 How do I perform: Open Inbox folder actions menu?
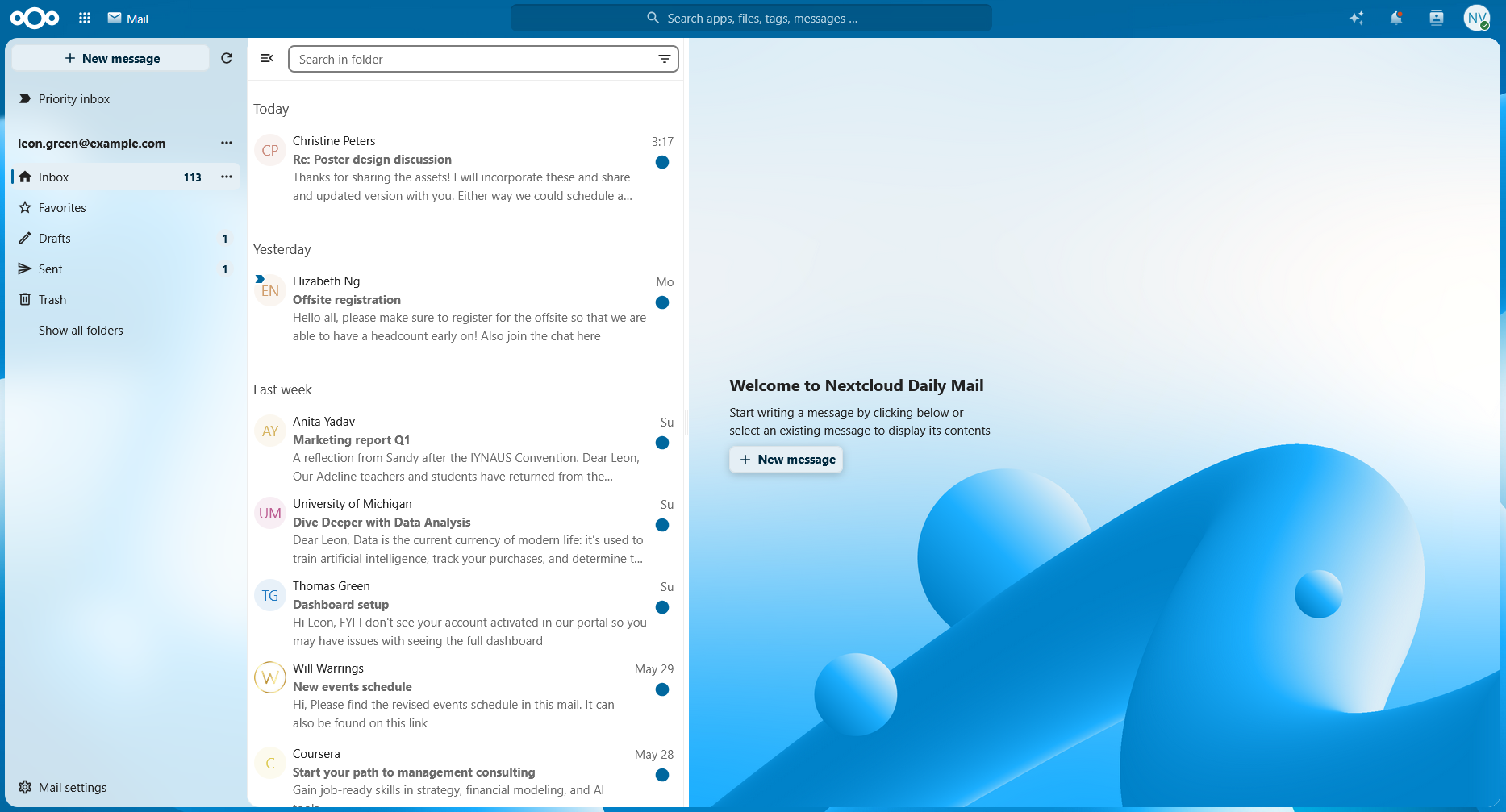(227, 177)
